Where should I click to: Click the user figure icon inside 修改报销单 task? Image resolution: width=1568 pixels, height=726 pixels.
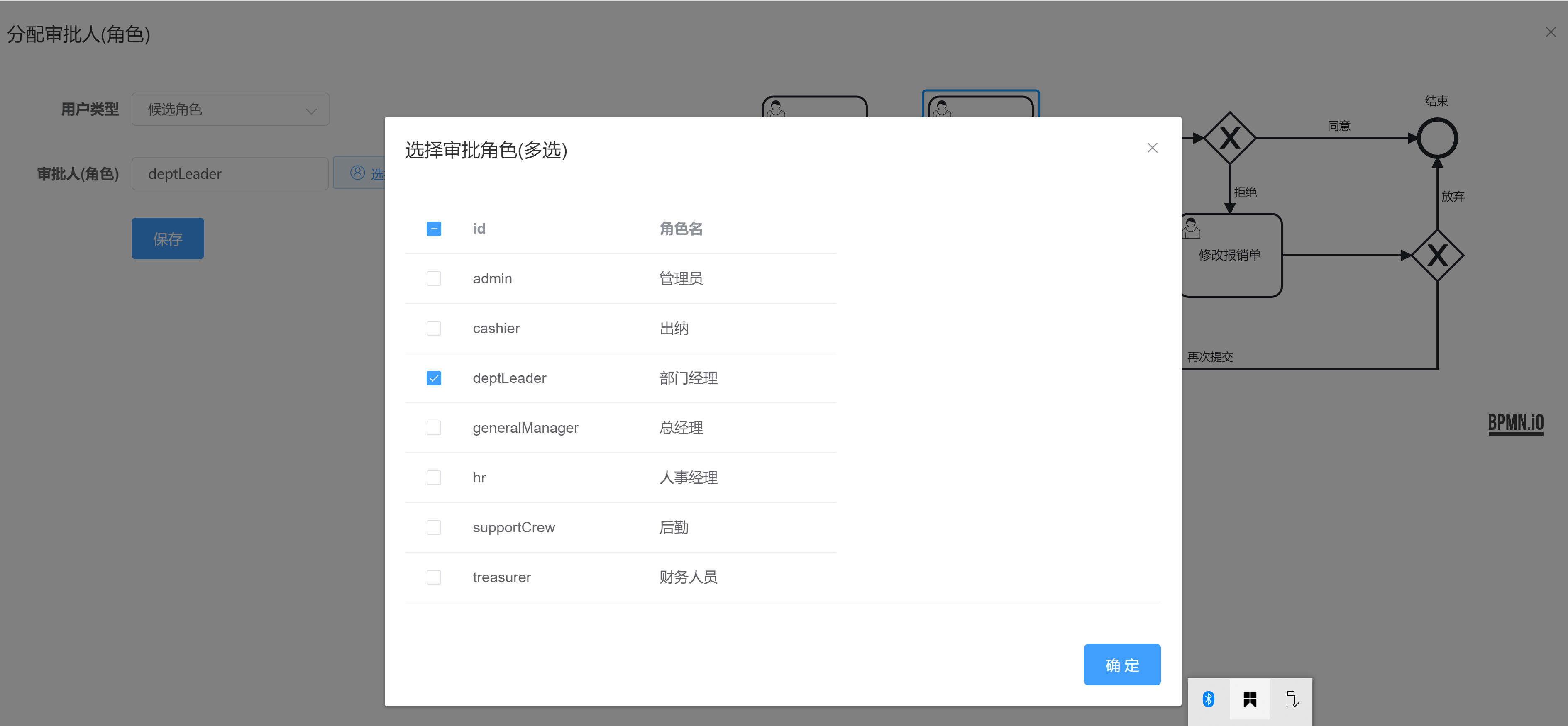[1191, 228]
